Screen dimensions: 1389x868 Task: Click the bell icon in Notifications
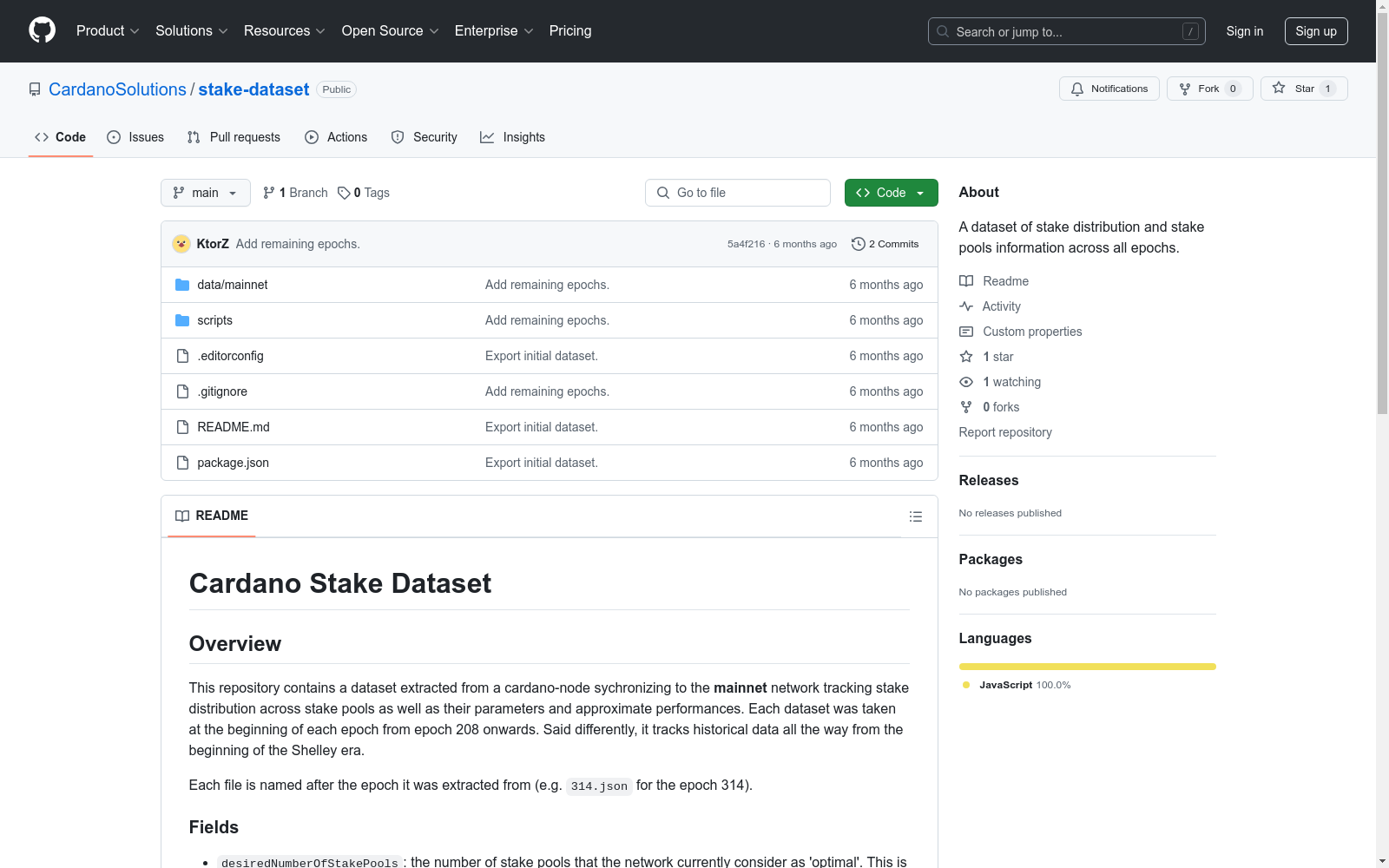(1077, 89)
